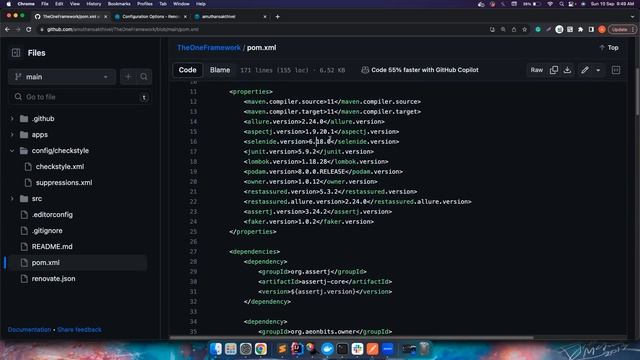This screenshot has width=640, height=360.
Task: Open Launchpad from the Dock
Action: (x=231, y=349)
